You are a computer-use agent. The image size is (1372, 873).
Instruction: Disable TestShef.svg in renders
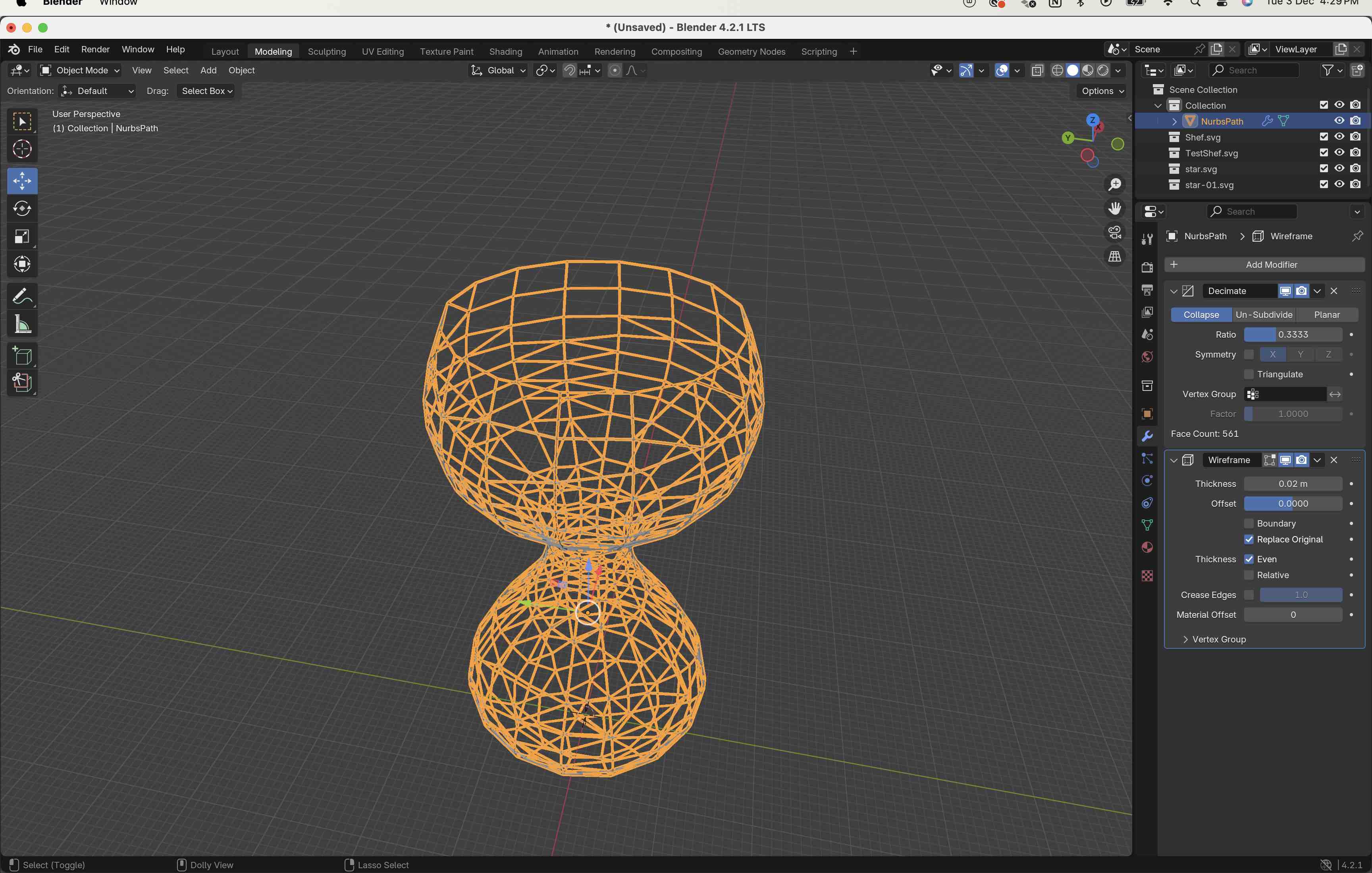pos(1355,153)
